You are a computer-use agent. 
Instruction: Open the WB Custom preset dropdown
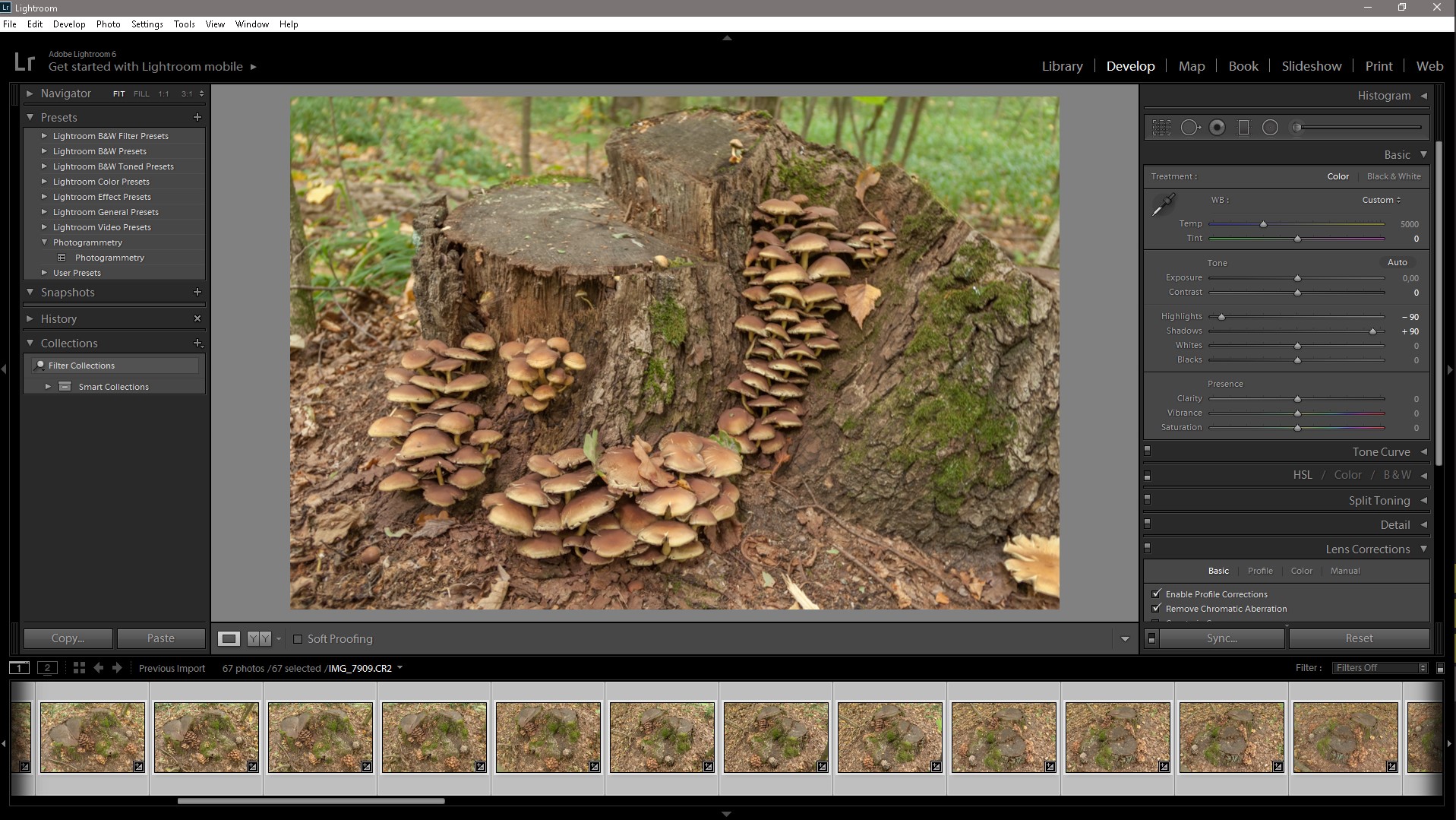(x=1381, y=200)
